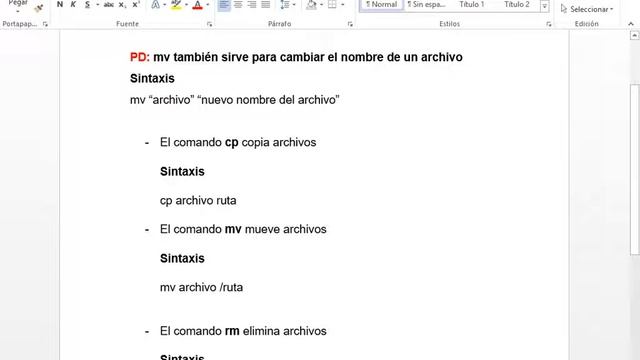The image size is (640, 360).
Task: Click 'El comando mv mueve archivos'
Action: tap(243, 229)
